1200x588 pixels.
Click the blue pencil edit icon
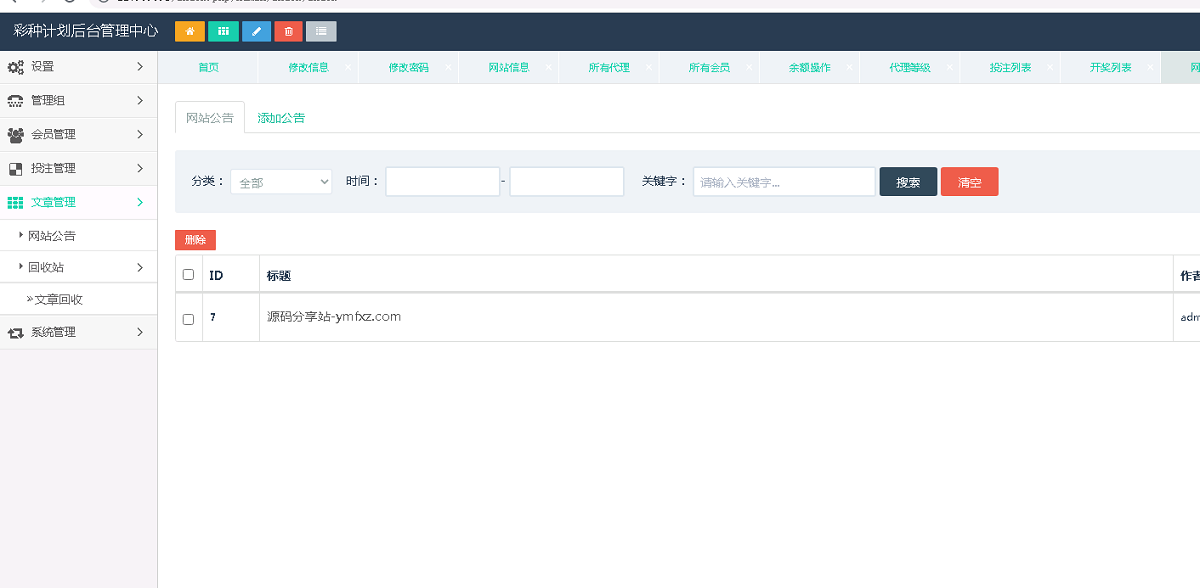[256, 31]
